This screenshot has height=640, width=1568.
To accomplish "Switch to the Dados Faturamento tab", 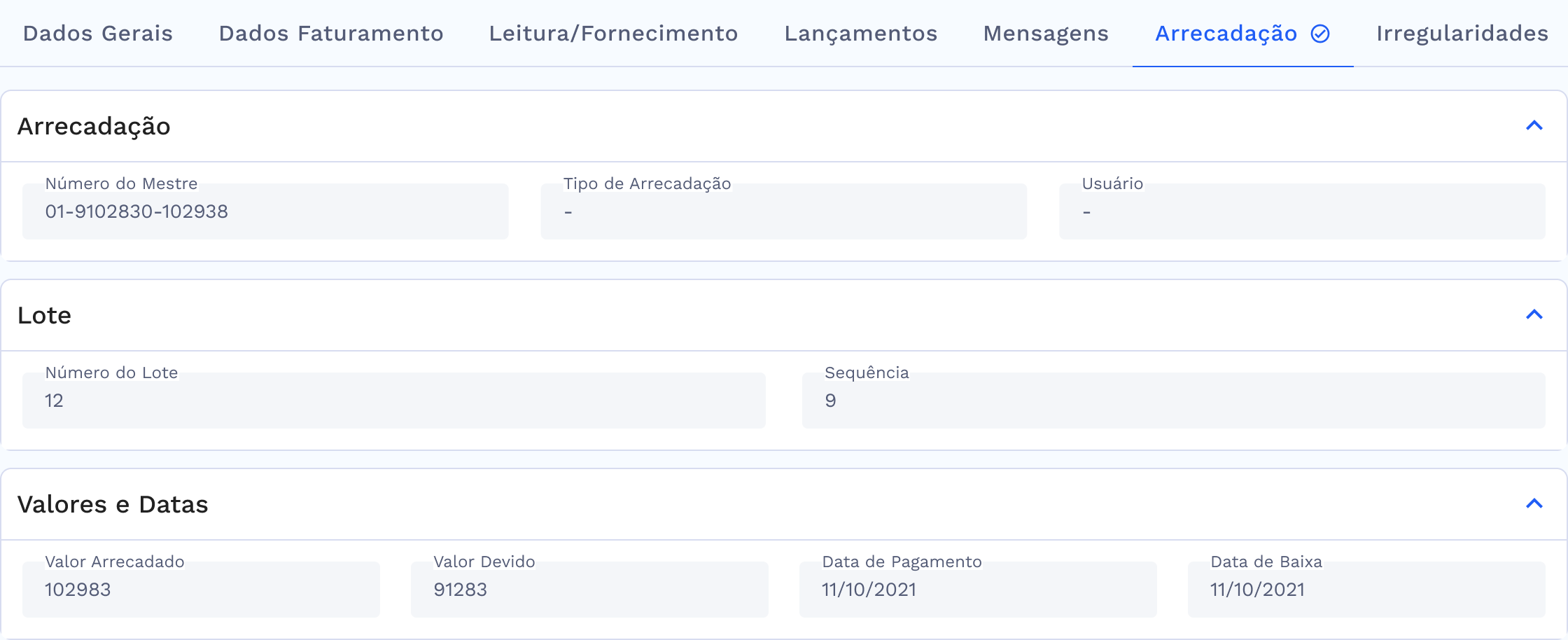I will point(330,34).
